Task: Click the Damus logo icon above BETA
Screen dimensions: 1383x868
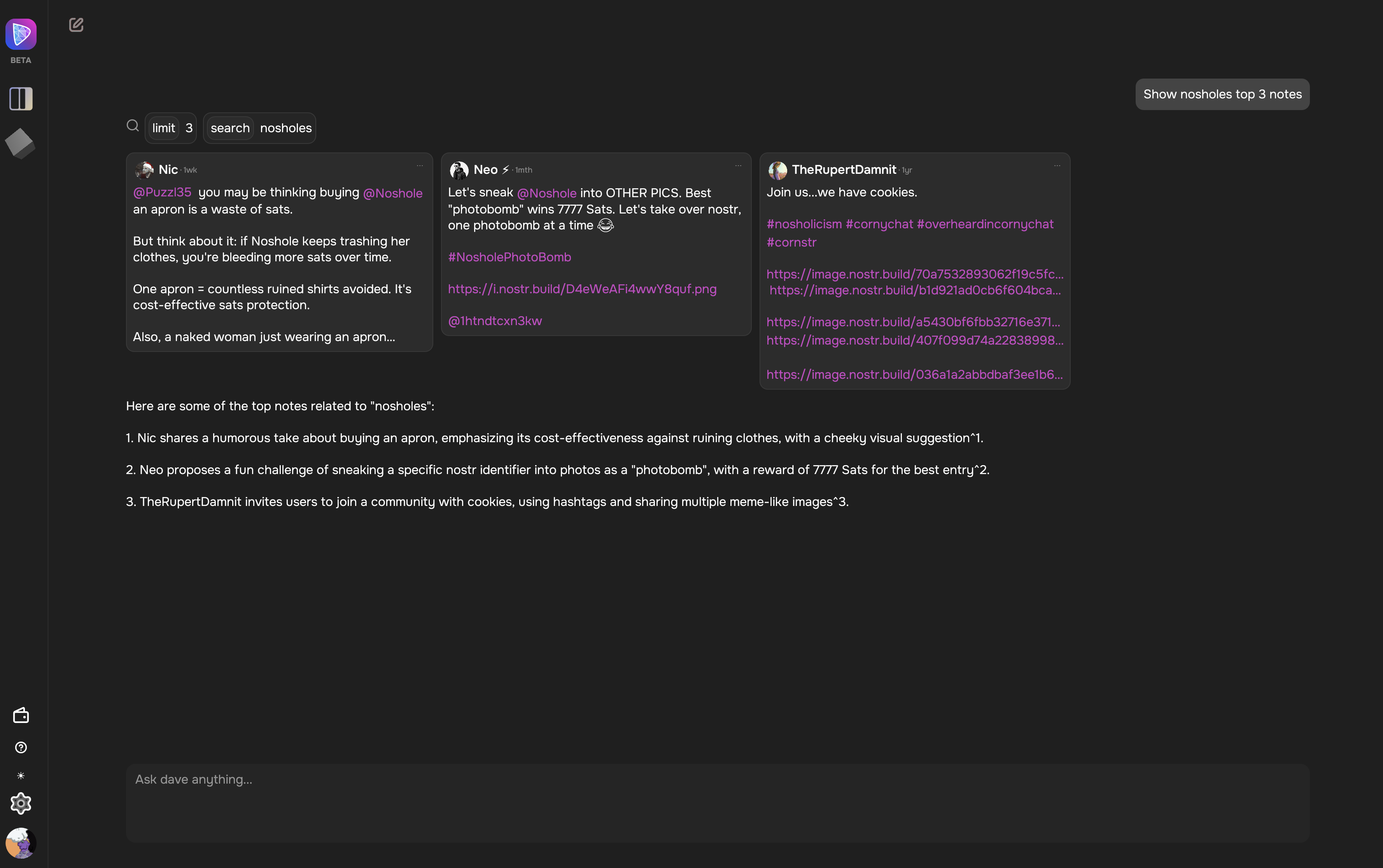Action: pyautogui.click(x=21, y=34)
